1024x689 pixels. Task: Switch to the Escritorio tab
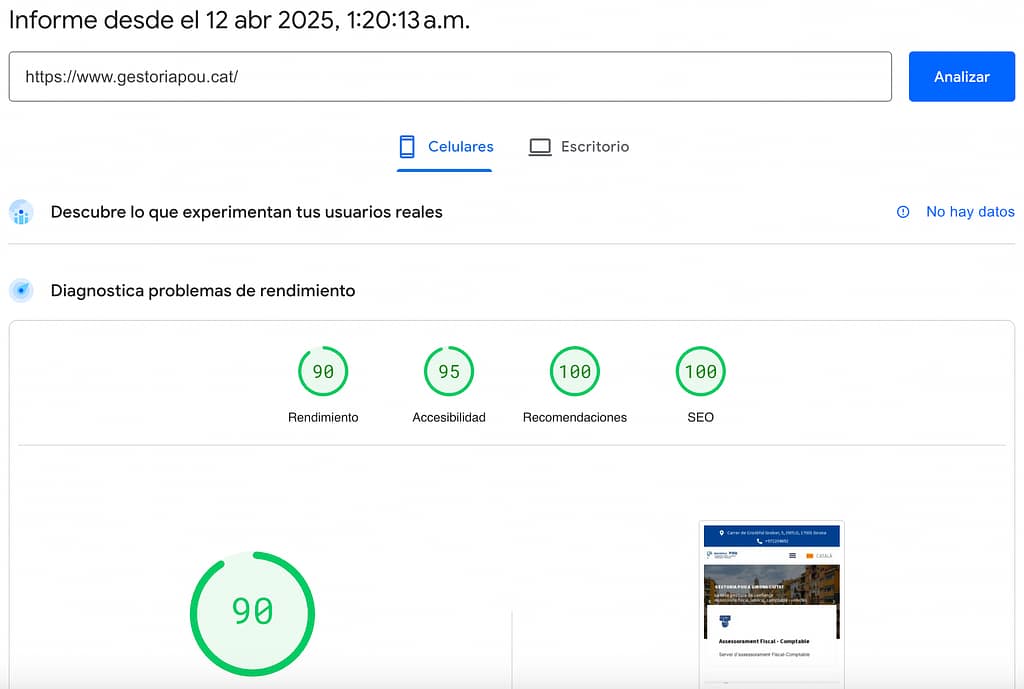[x=579, y=147]
